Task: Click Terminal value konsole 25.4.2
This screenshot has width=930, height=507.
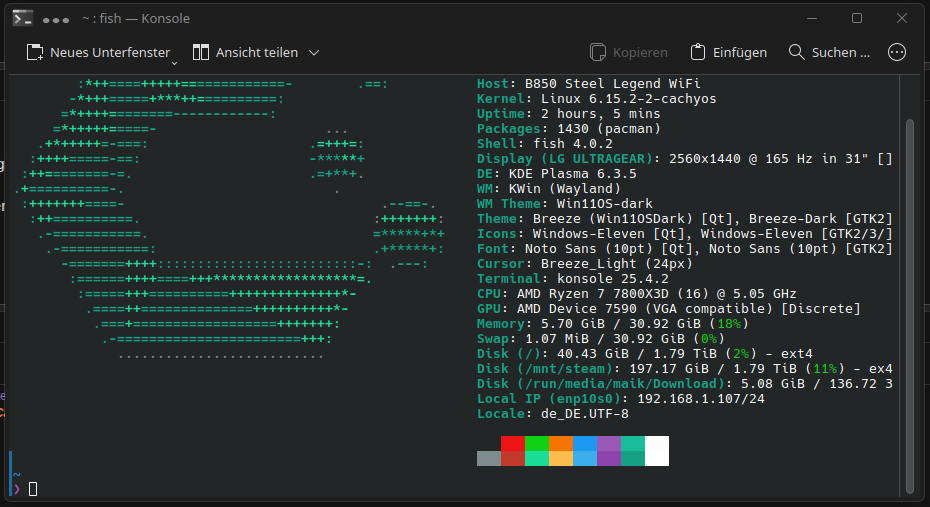Action: (613, 279)
